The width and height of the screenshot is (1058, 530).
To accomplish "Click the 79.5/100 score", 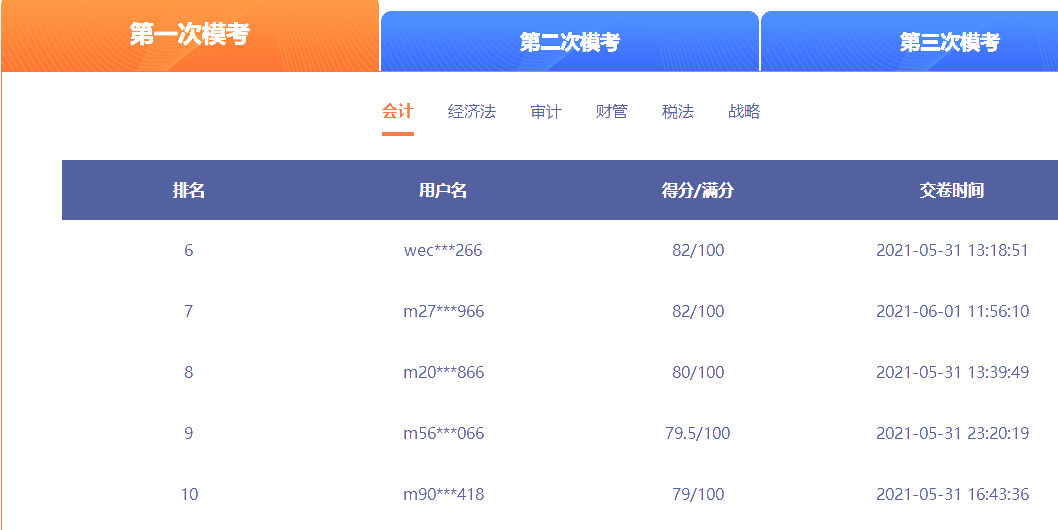I will [698, 433].
